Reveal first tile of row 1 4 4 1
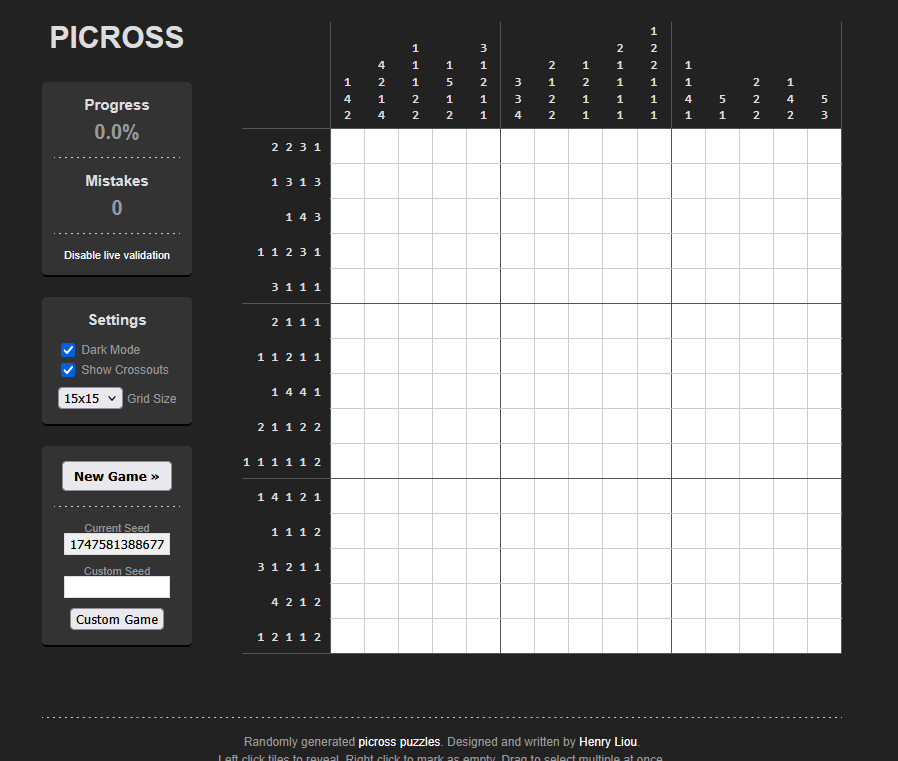Image resolution: width=898 pixels, height=761 pixels. (348, 391)
